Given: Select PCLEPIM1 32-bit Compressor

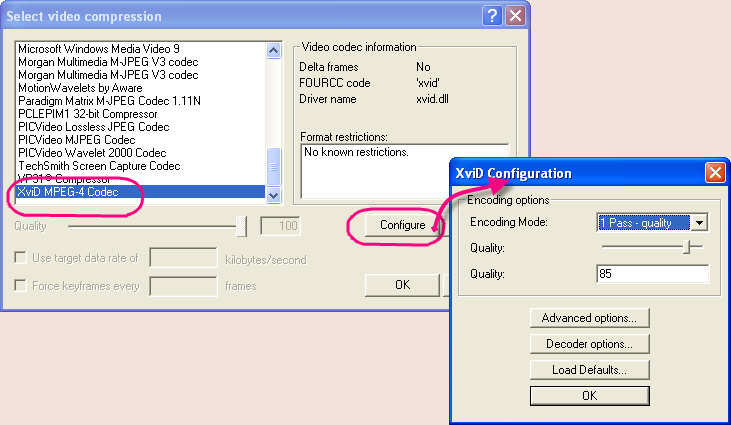Looking at the screenshot, I should click(140, 114).
